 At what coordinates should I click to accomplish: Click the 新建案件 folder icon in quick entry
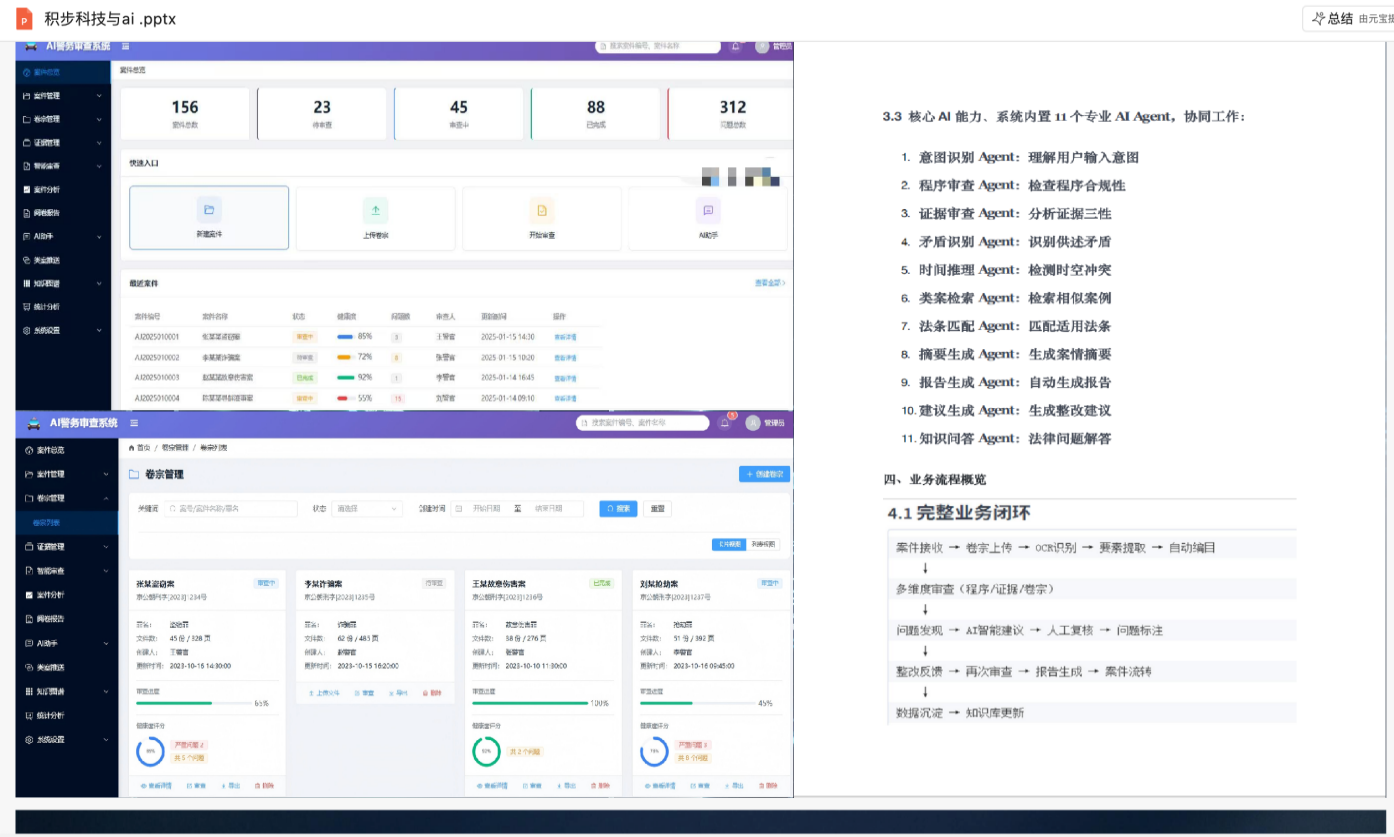coord(209,210)
